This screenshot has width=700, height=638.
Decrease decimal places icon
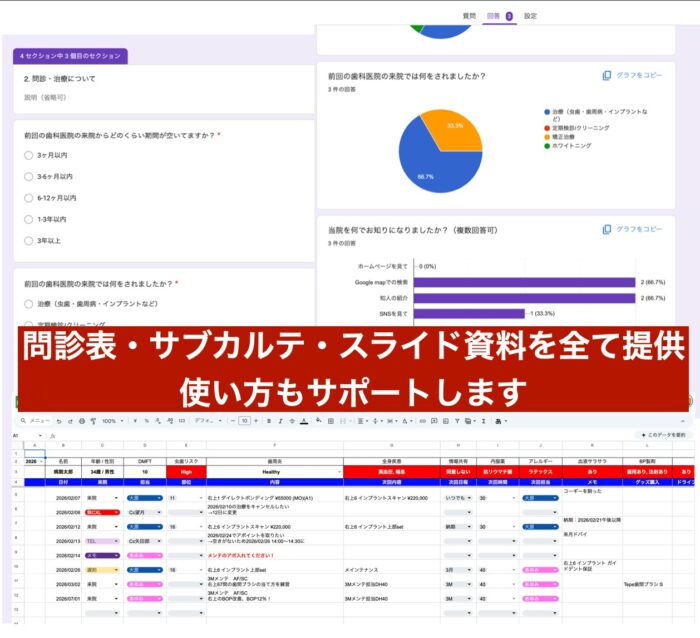(x=158, y=421)
